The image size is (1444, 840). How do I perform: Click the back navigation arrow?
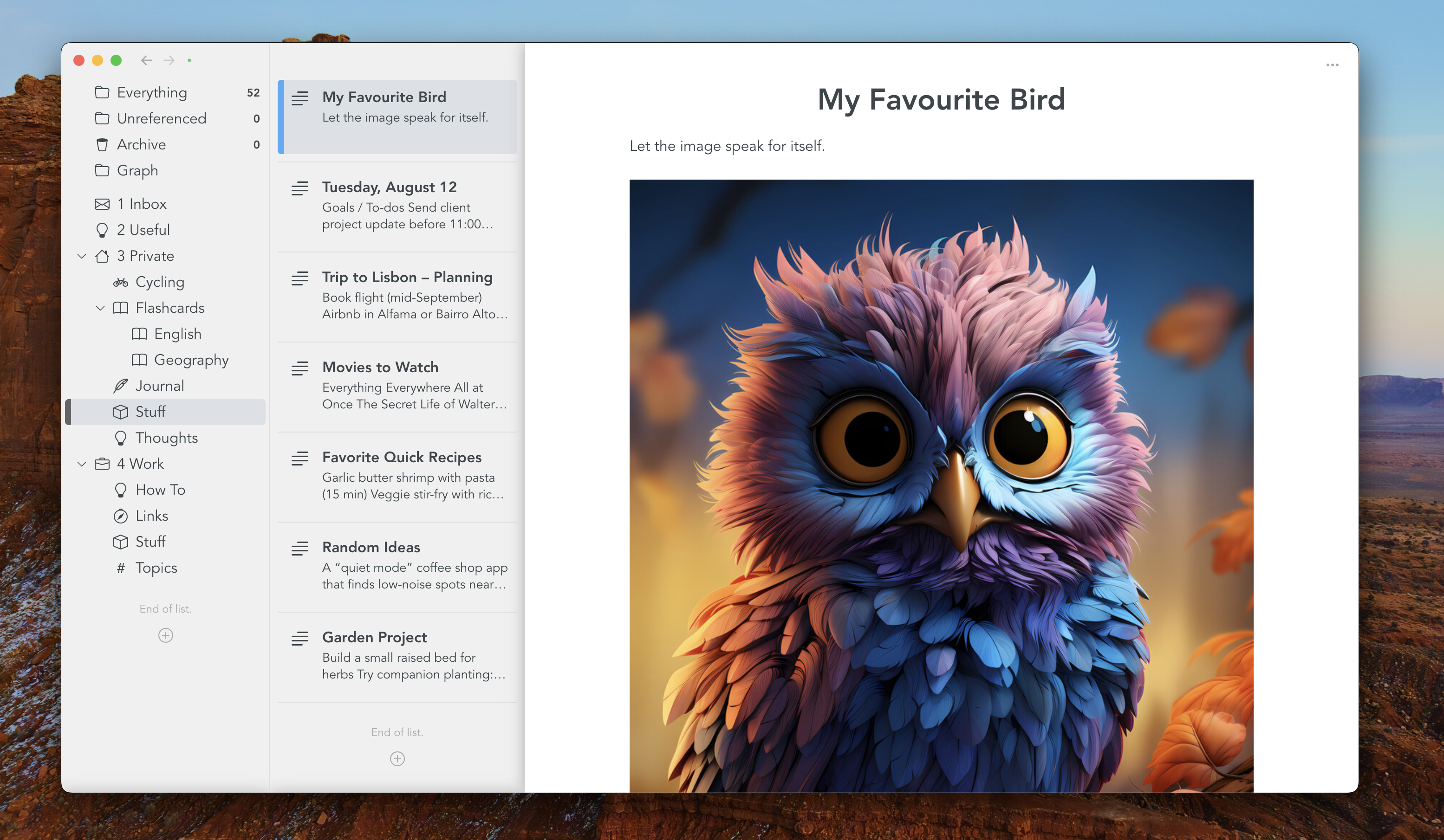click(147, 60)
